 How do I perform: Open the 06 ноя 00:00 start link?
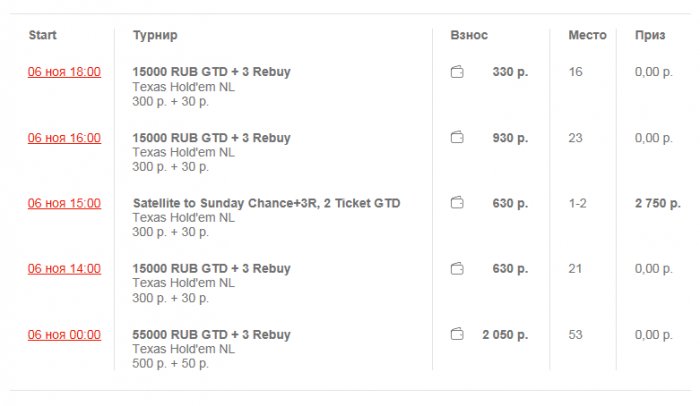click(64, 335)
